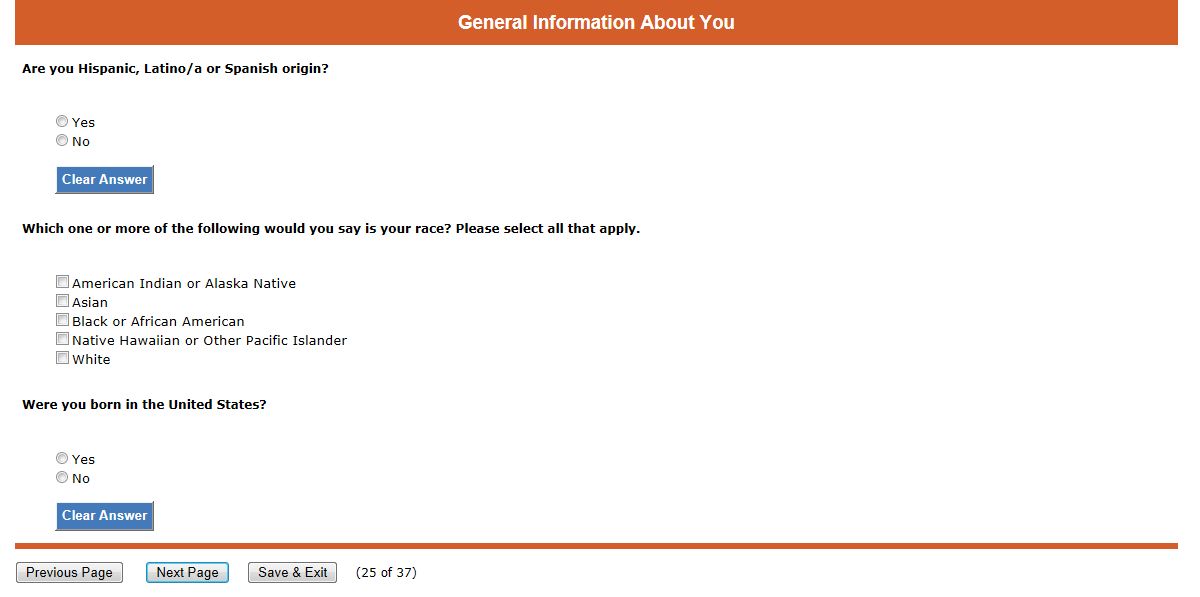Clear Answer for the Hispanic origin question
Screen dimensions: 1200x597
pyautogui.click(x=105, y=180)
